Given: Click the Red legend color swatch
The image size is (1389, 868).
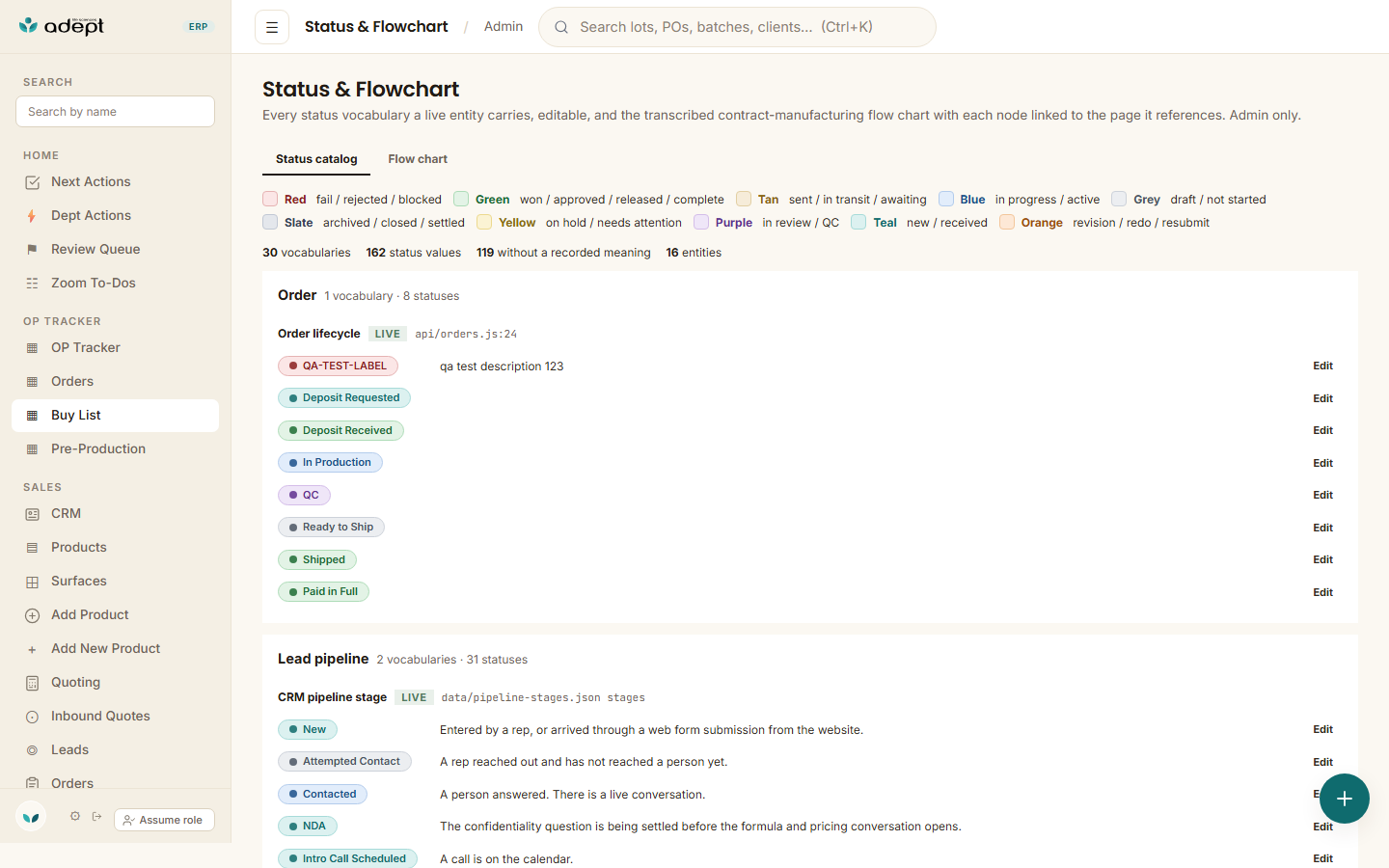Looking at the screenshot, I should [270, 199].
